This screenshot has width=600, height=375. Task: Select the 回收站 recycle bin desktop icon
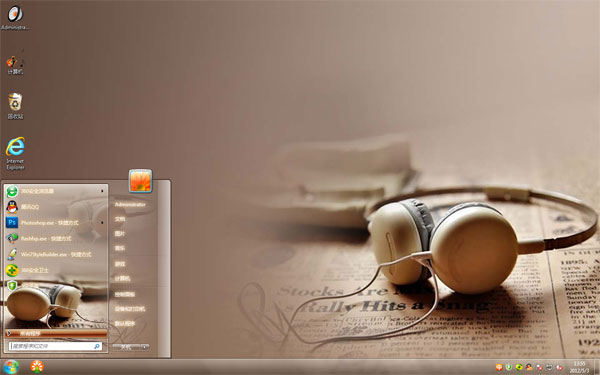15,106
